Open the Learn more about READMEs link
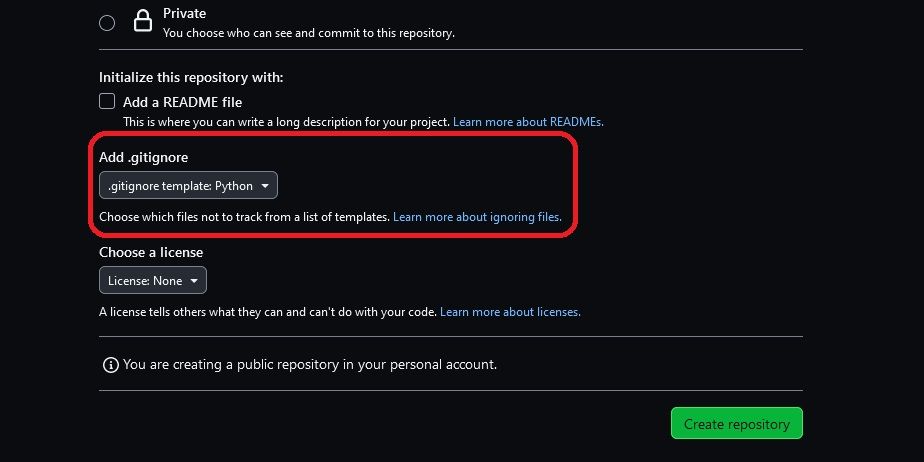The image size is (924, 462). point(528,122)
